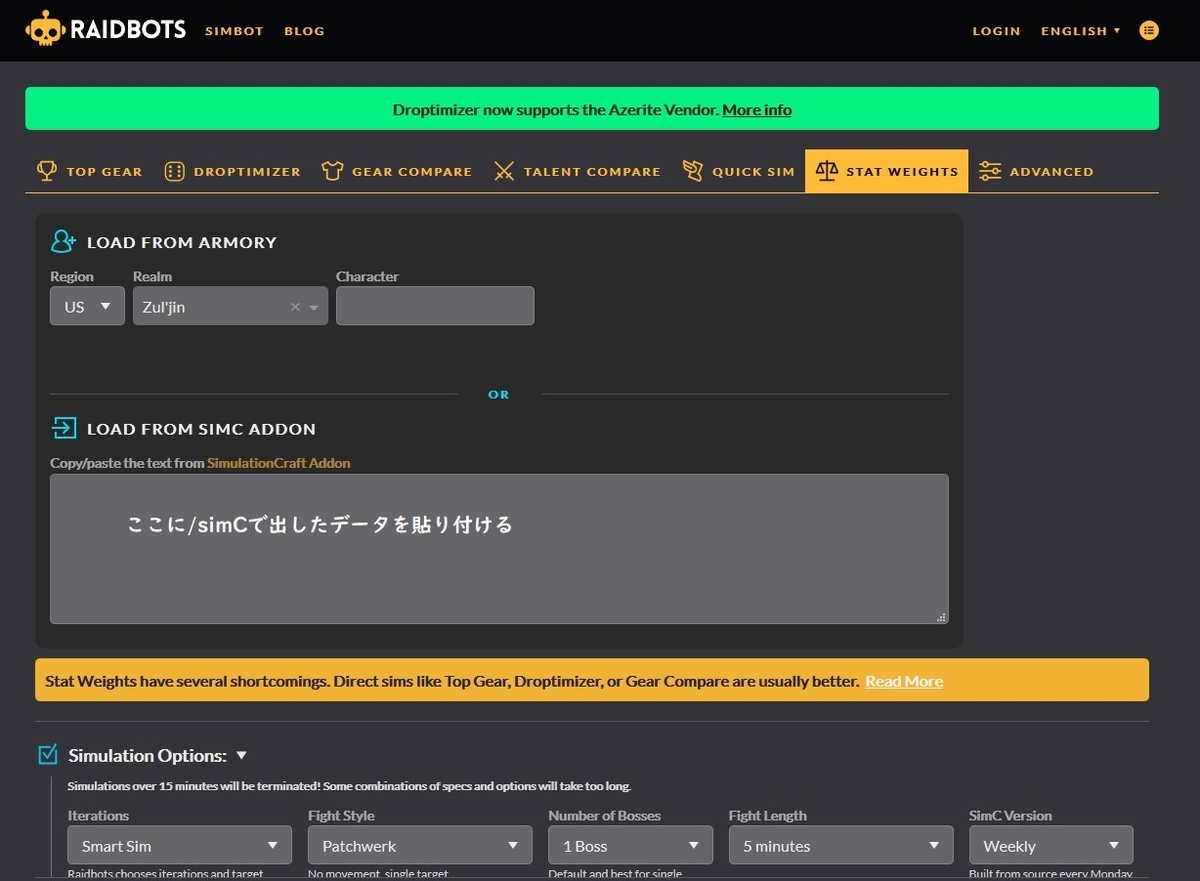1200x881 pixels.
Task: Switch to the Top Gear tab
Action: 89,171
